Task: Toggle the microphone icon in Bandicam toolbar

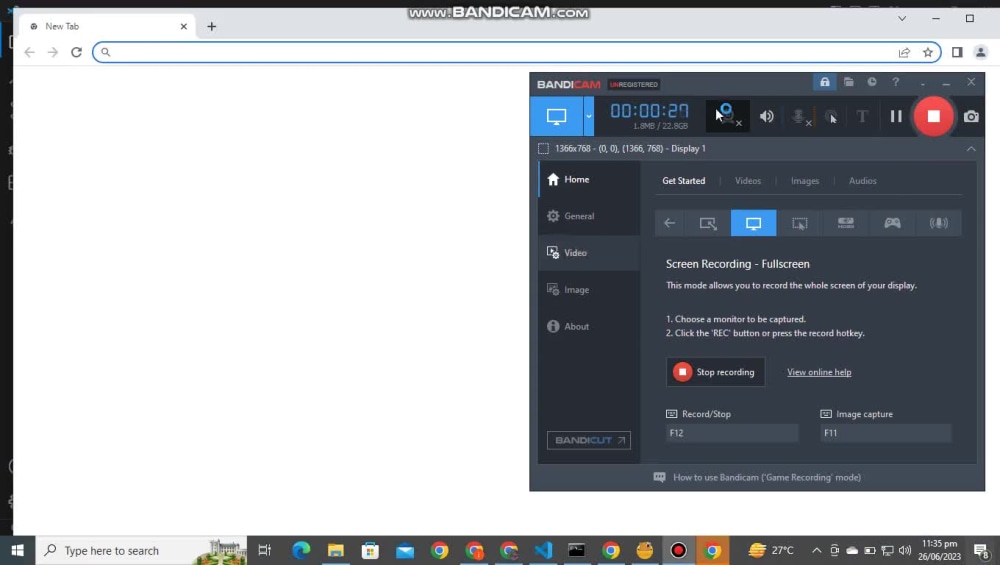Action: click(800, 116)
